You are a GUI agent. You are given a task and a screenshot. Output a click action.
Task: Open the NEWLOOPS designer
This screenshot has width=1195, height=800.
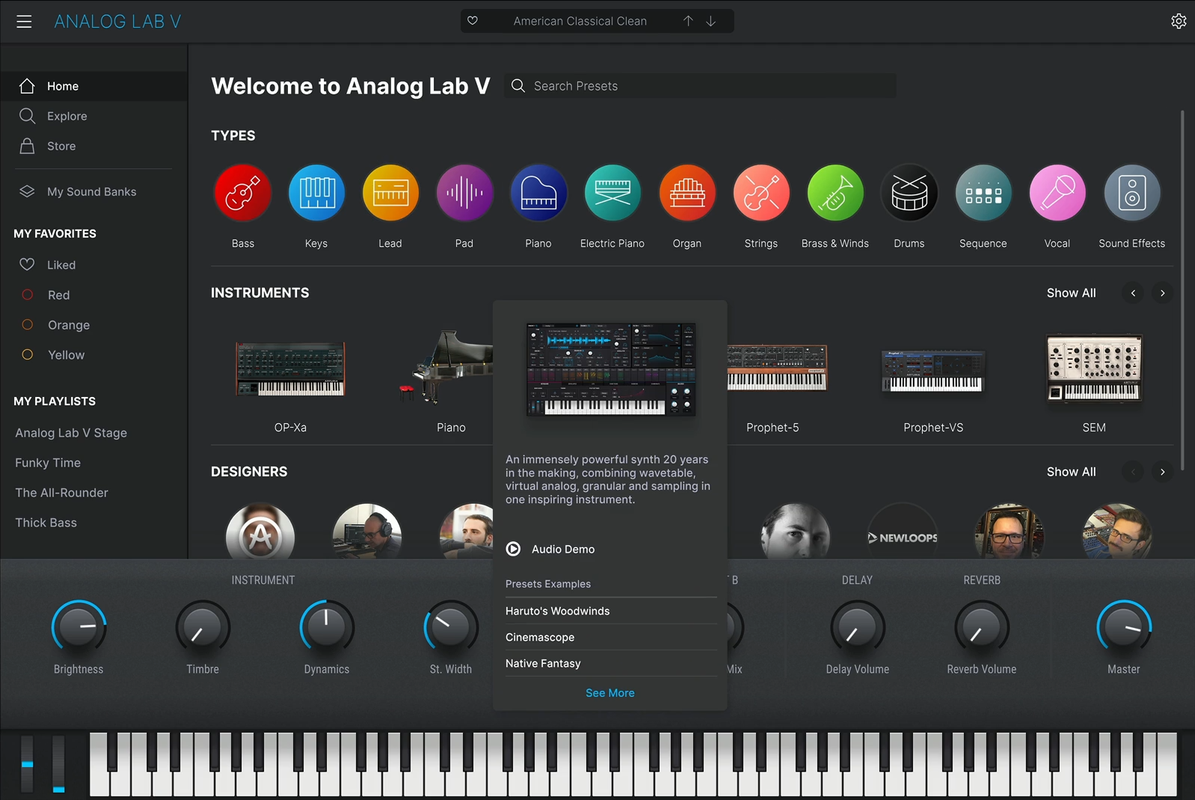tap(902, 533)
